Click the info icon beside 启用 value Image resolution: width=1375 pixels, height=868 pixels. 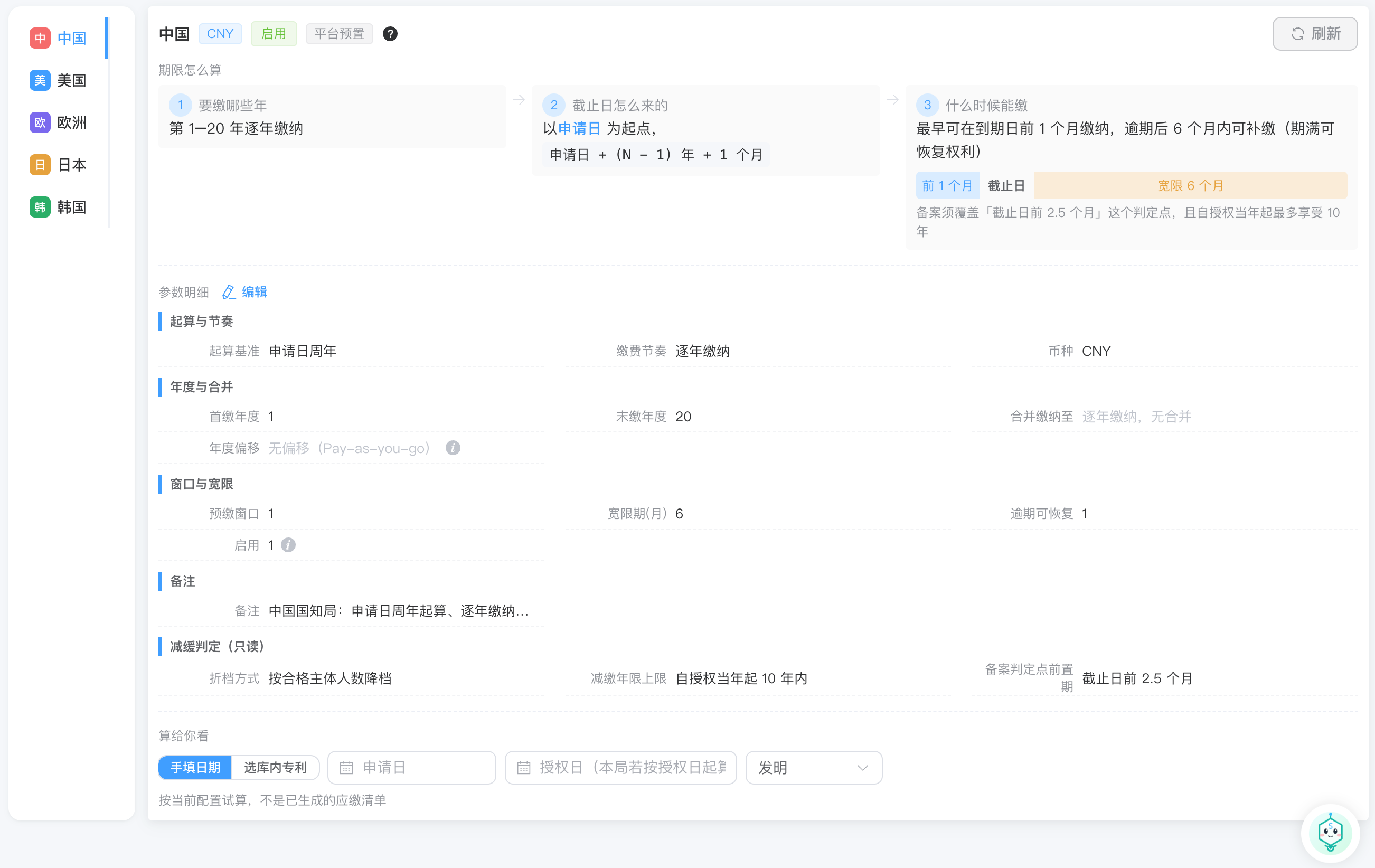(x=288, y=545)
